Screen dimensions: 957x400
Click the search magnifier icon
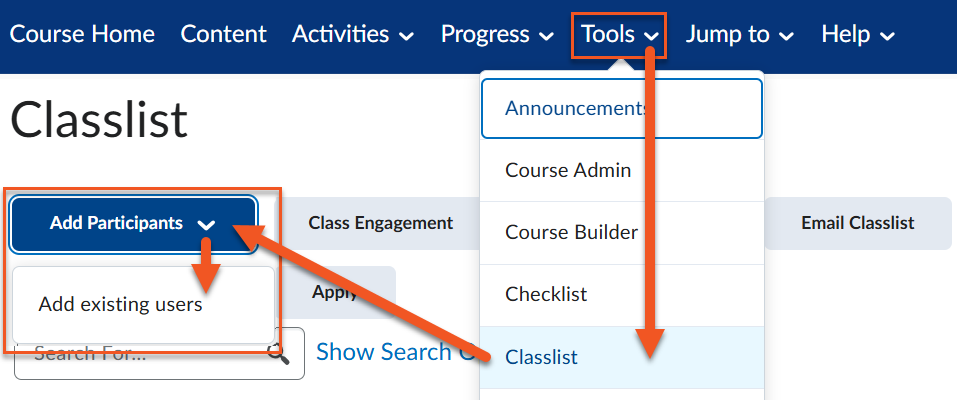[279, 354]
